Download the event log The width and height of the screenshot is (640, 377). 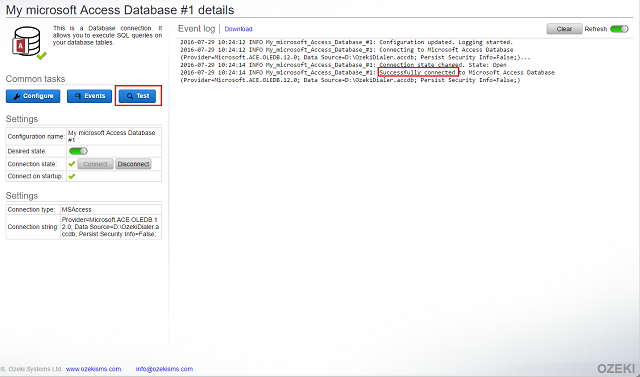[238, 29]
